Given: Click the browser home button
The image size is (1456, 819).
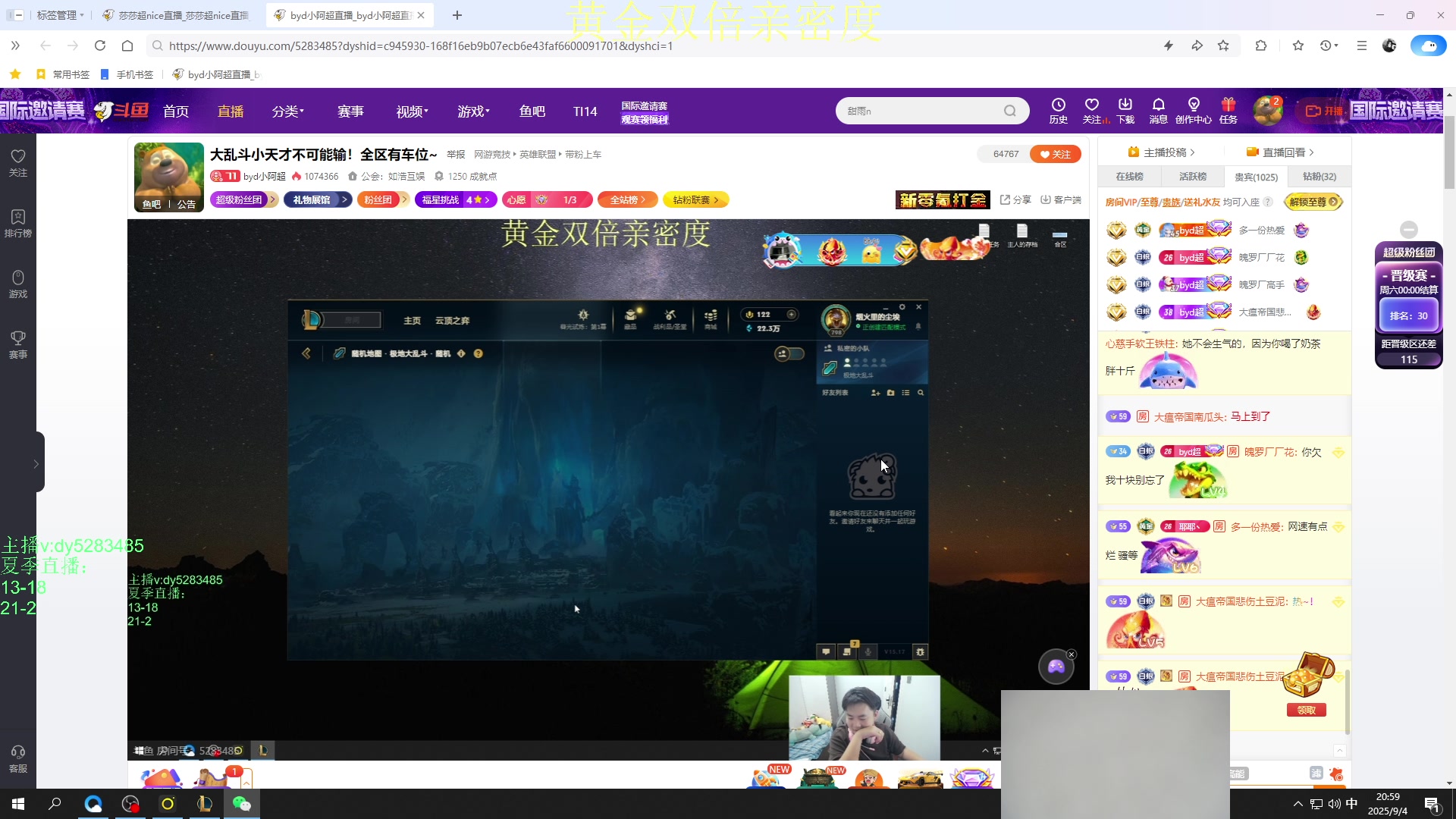Looking at the screenshot, I should [x=127, y=45].
